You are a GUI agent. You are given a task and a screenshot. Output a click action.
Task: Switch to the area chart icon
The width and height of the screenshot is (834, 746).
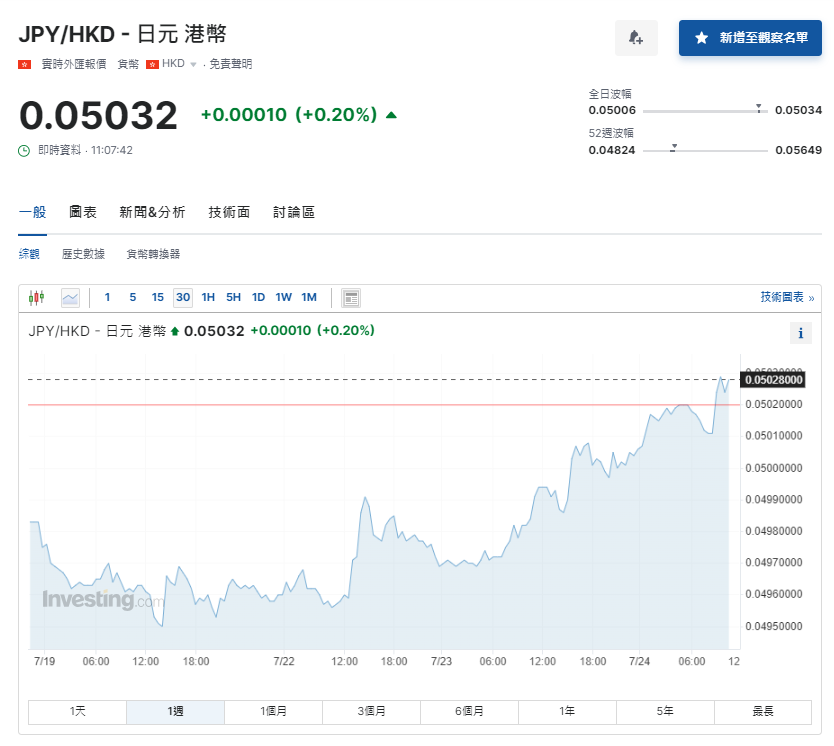pyautogui.click(x=70, y=297)
